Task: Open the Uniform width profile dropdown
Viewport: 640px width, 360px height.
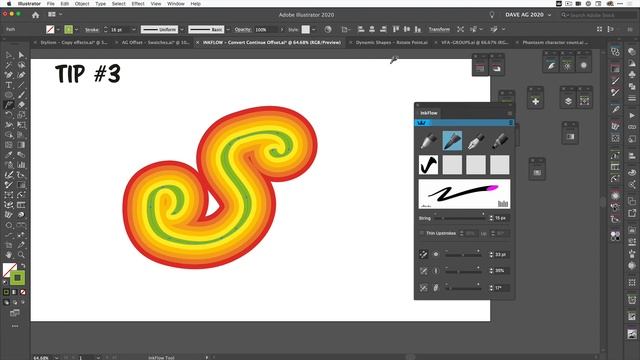Action: [x=182, y=29]
